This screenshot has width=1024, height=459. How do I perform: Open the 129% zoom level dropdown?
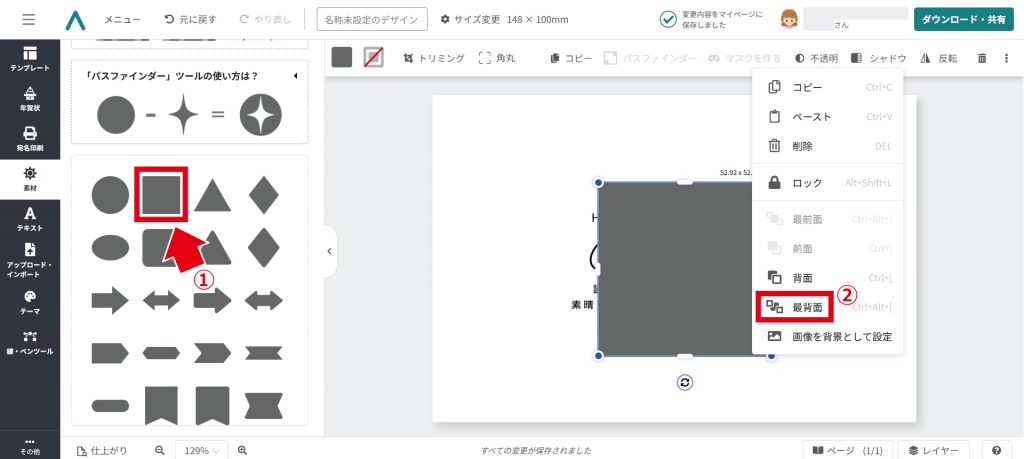point(201,451)
